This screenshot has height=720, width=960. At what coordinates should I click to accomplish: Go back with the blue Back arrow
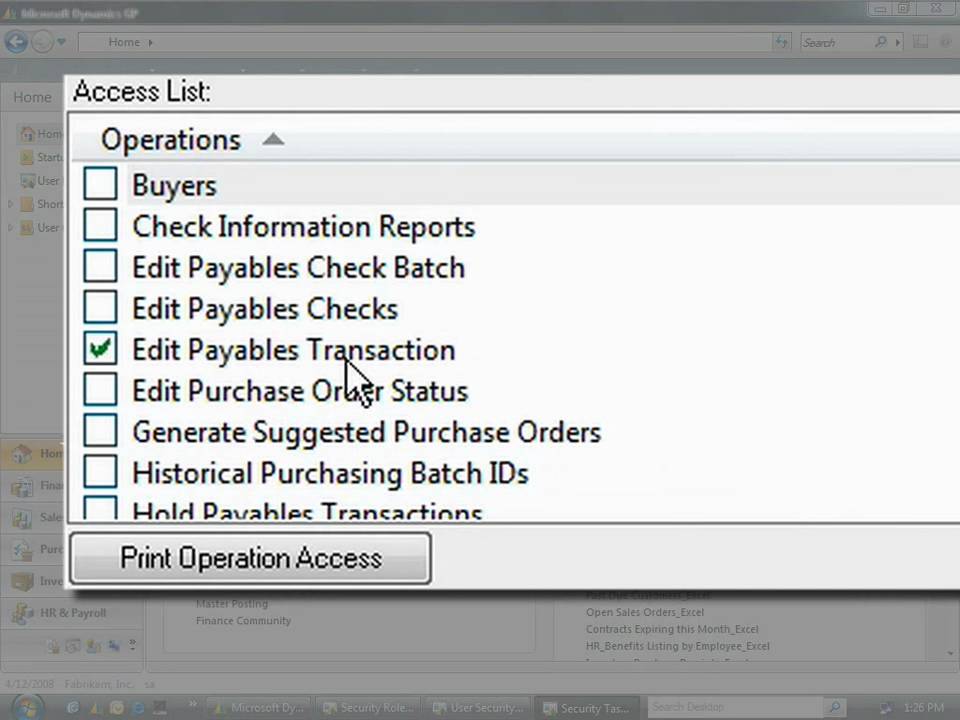coord(17,42)
